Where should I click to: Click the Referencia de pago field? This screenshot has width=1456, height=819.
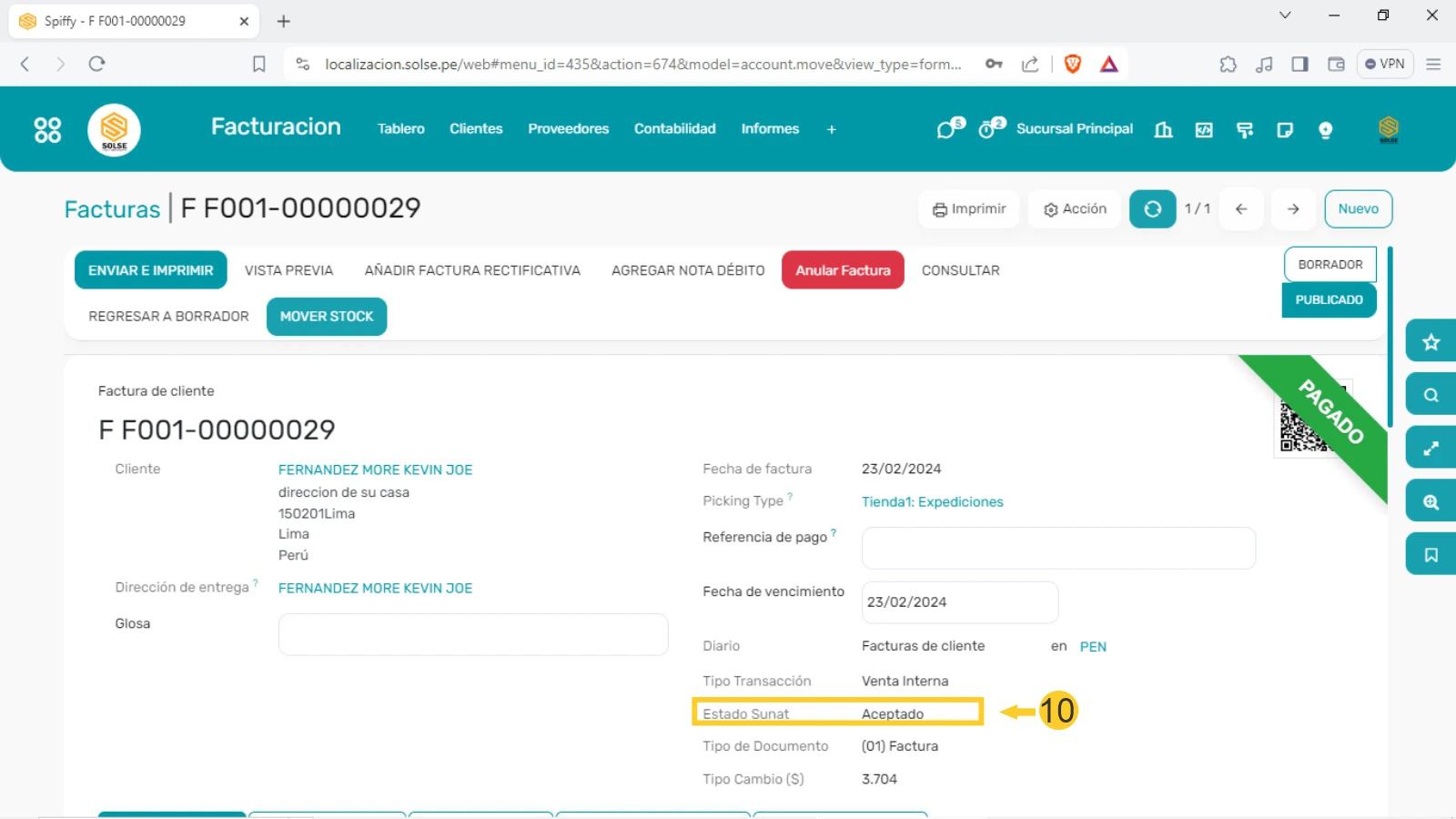(x=1057, y=548)
